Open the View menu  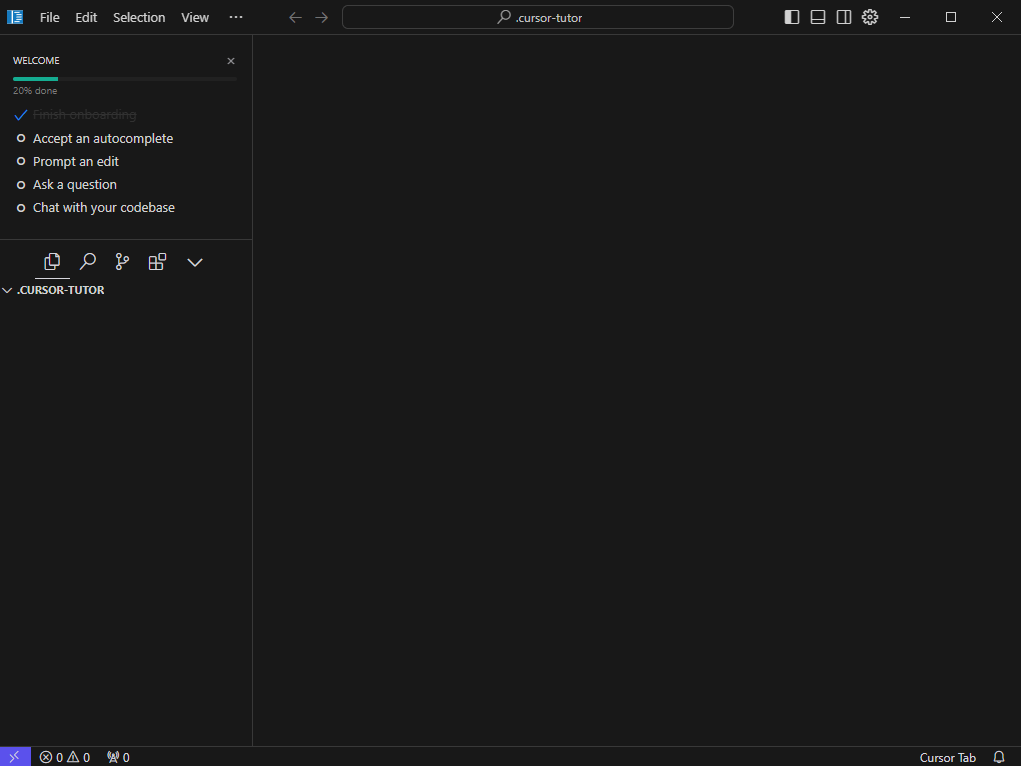click(195, 18)
